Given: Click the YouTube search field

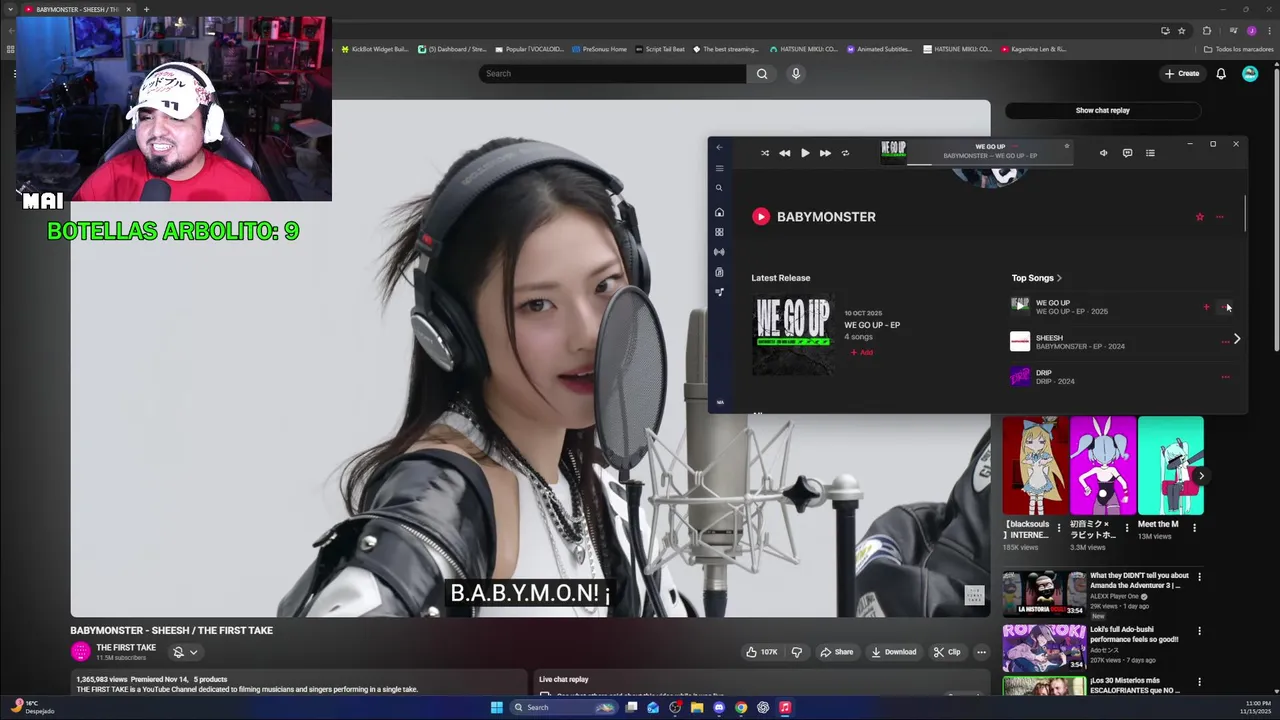Looking at the screenshot, I should tap(612, 73).
